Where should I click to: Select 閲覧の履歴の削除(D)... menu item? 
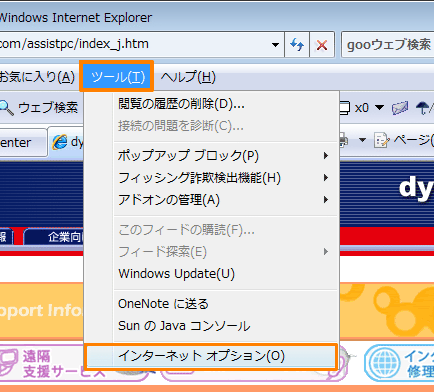(211, 104)
